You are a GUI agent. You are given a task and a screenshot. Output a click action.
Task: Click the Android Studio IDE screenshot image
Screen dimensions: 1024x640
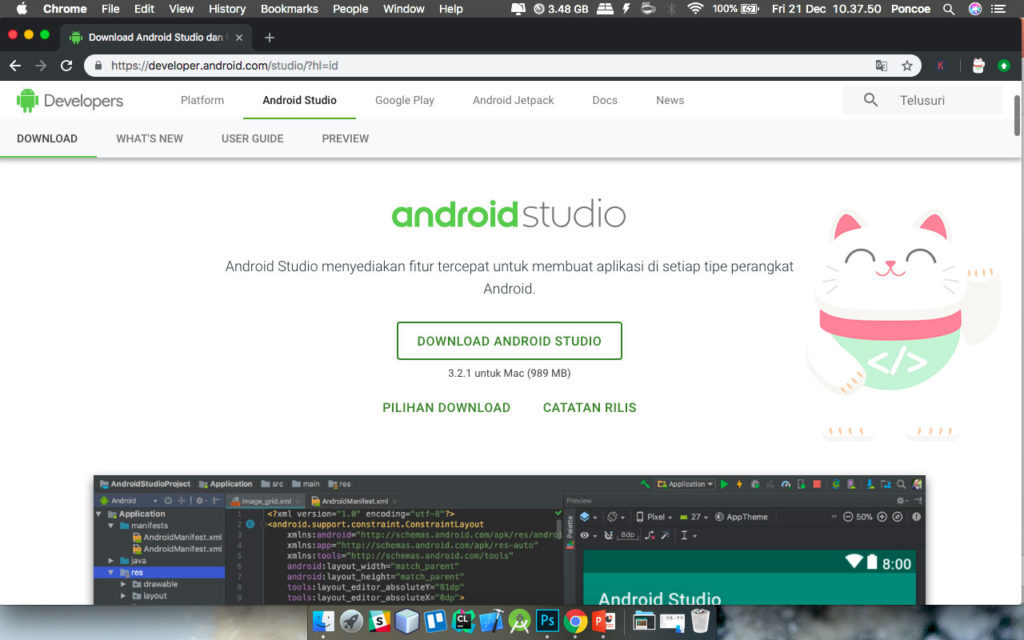(509, 539)
